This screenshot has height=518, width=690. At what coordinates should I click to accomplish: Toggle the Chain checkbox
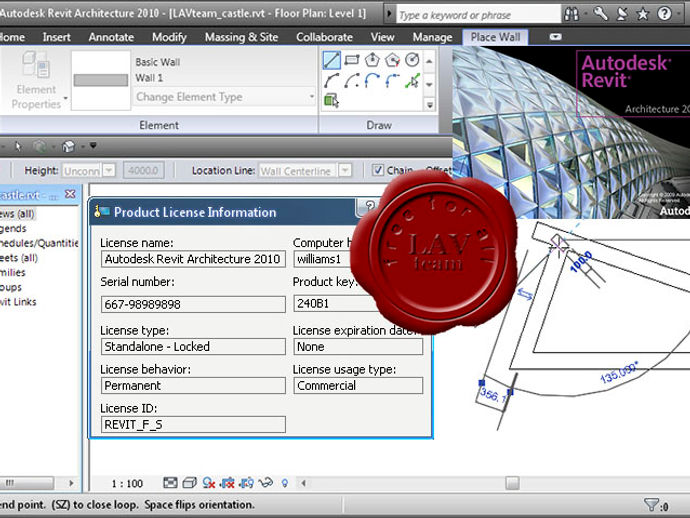(378, 170)
